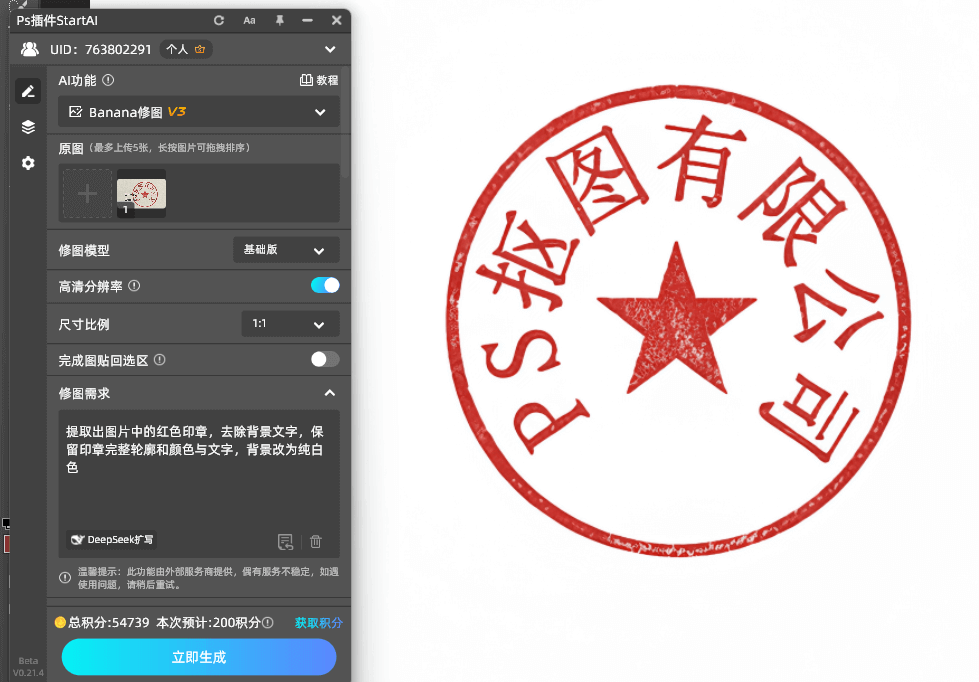This screenshot has width=979, height=682.
Task: Refresh the StartAI plugin panel
Action: (218, 20)
